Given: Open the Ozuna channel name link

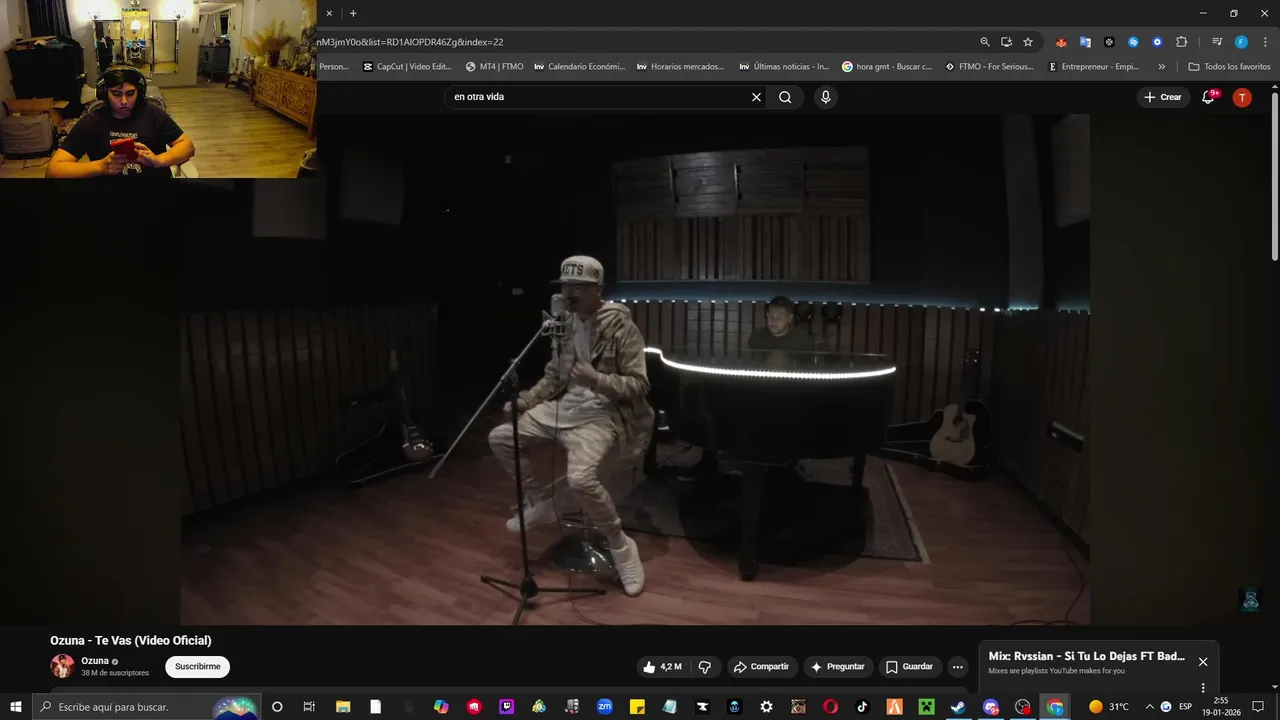Looking at the screenshot, I should (x=95, y=661).
